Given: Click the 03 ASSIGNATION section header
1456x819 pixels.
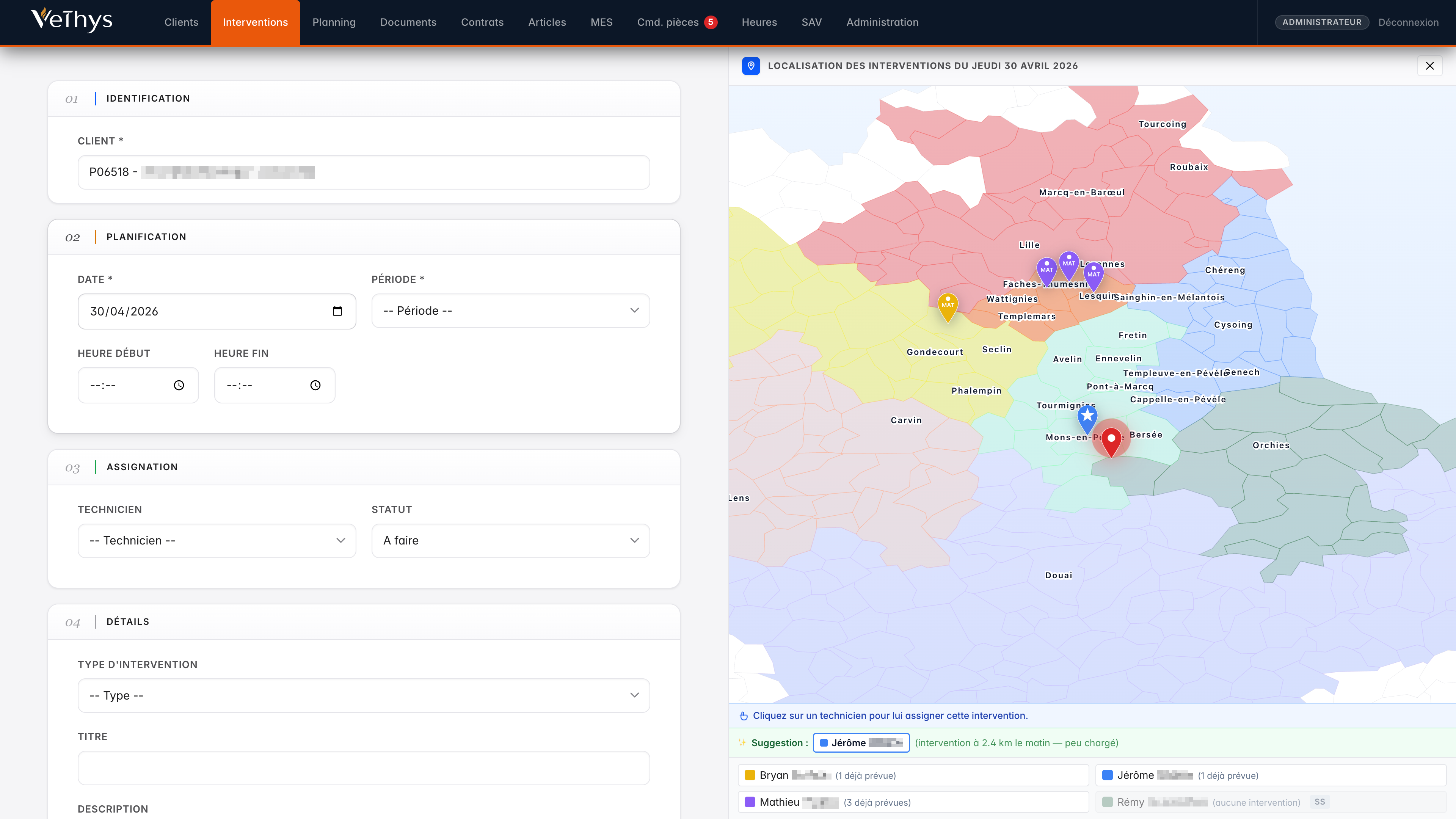Looking at the screenshot, I should pos(364,467).
